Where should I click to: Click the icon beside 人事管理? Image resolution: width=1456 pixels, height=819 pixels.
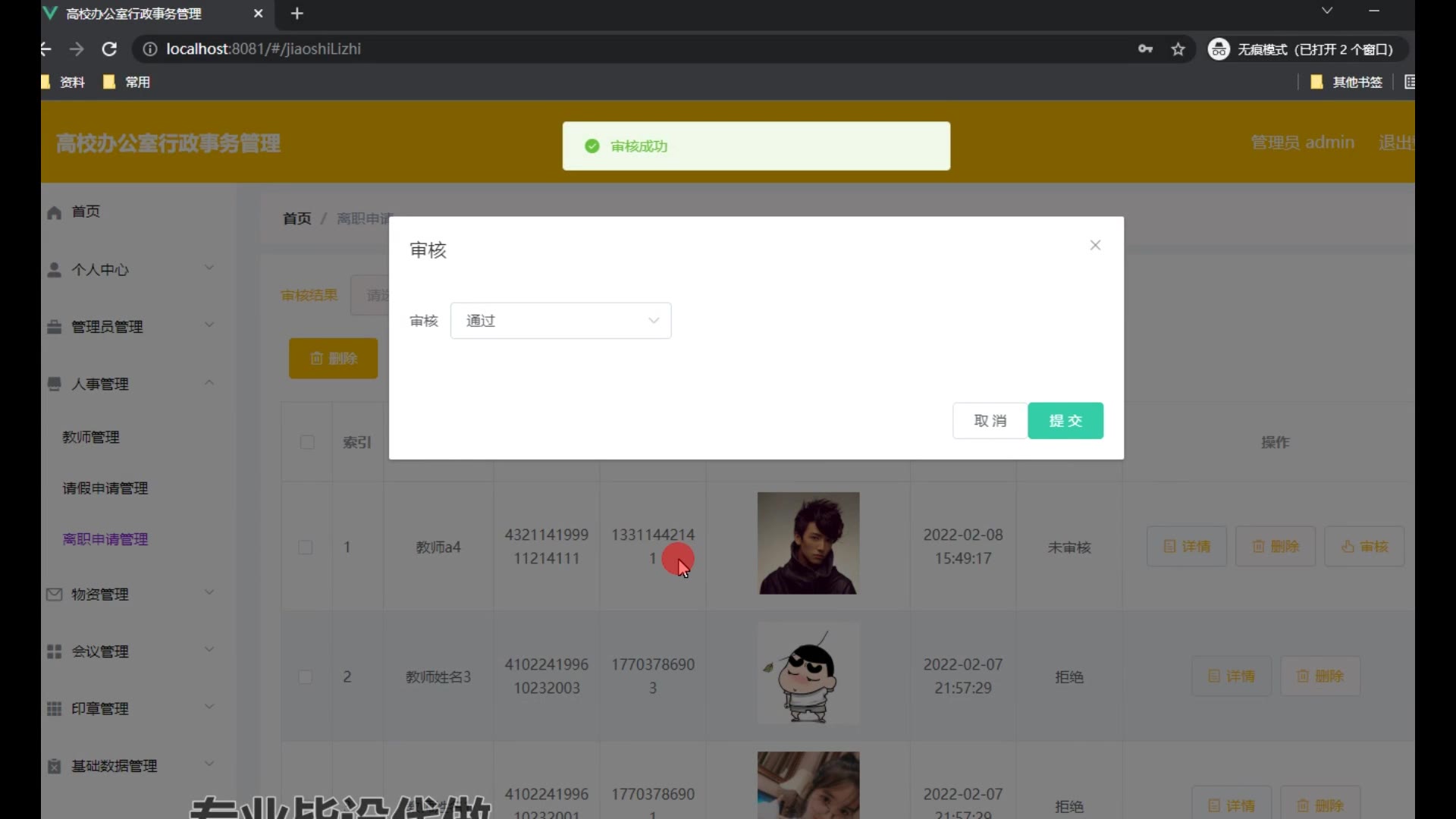tap(54, 384)
